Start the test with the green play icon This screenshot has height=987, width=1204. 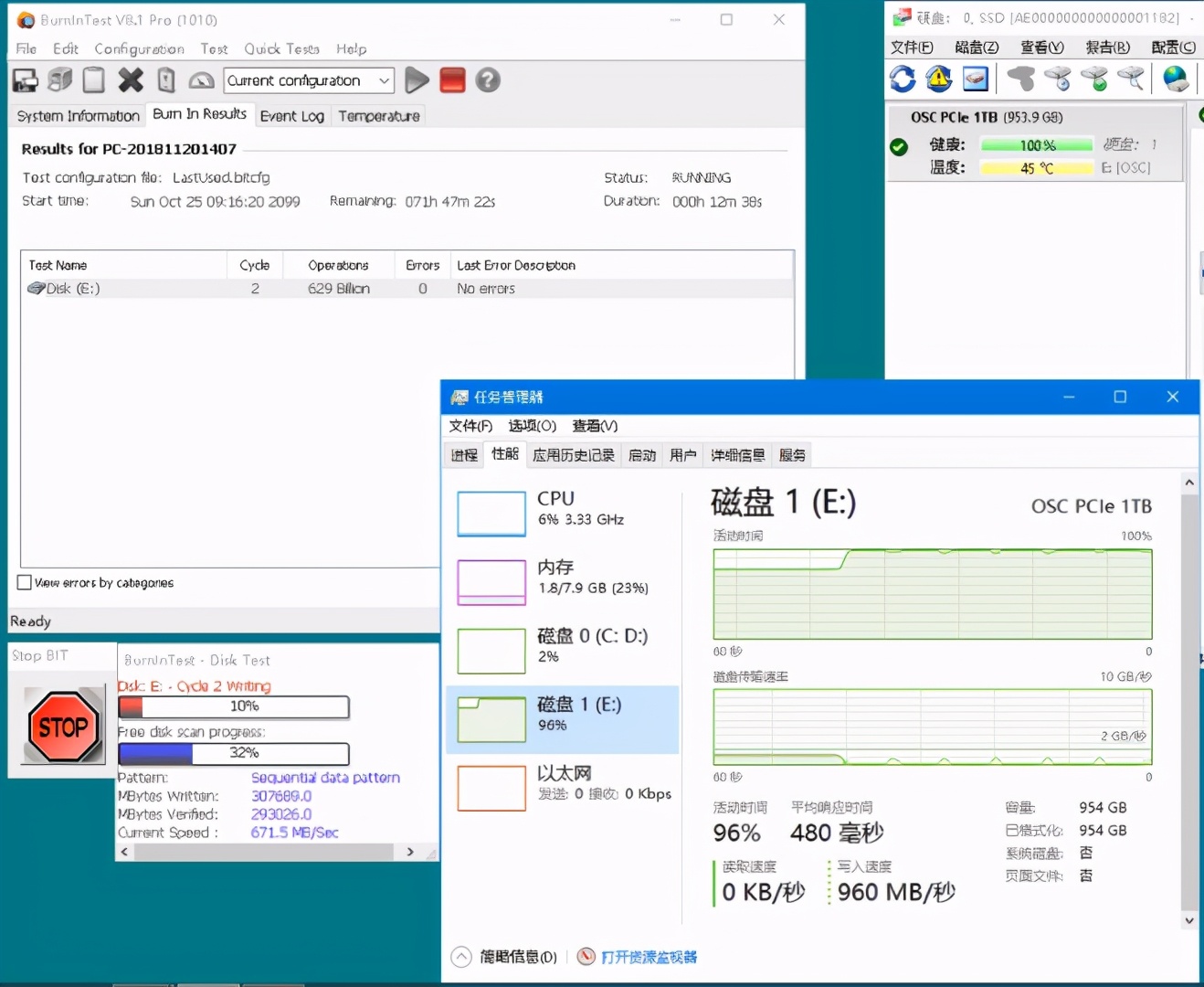pyautogui.click(x=417, y=80)
